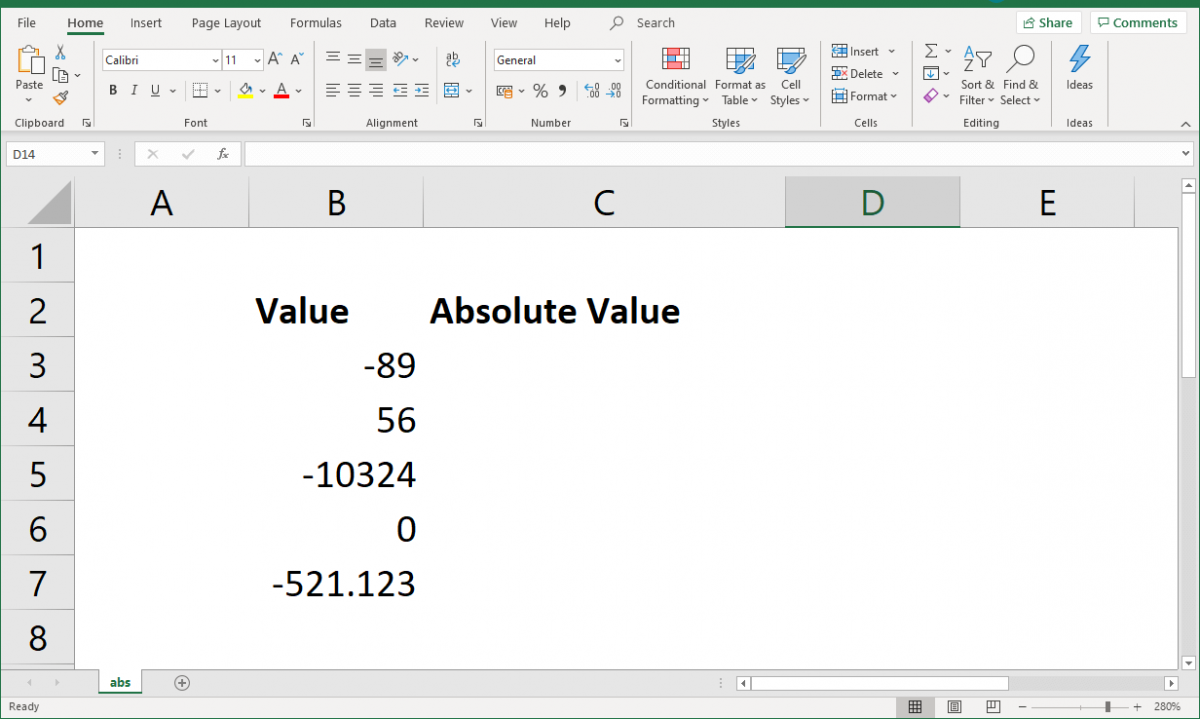
Task: Click Merge & Center icon
Action: (452, 91)
